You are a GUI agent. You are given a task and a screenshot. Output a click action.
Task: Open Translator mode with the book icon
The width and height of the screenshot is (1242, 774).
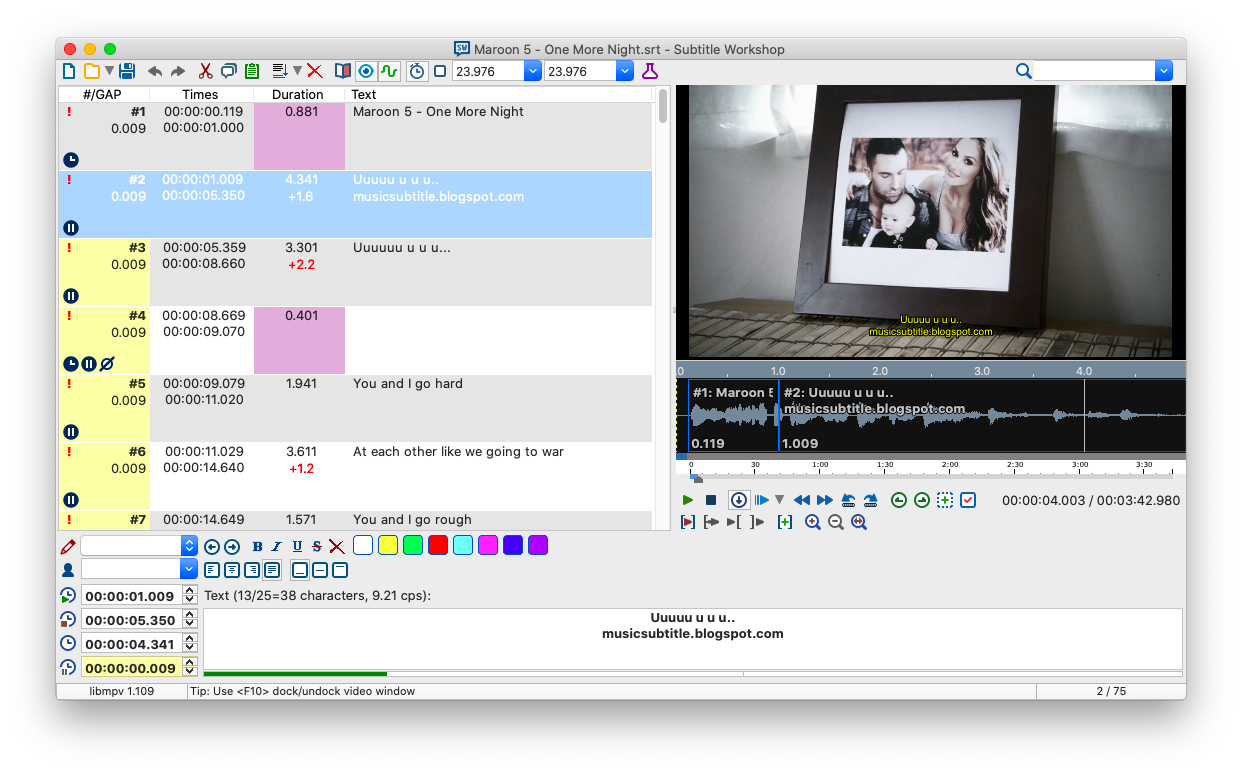[341, 71]
